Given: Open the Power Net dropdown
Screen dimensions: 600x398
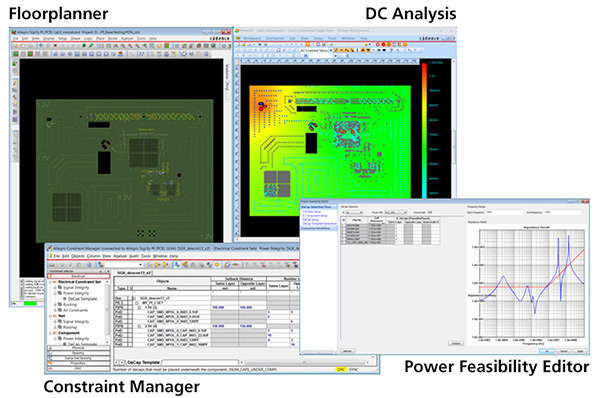Looking at the screenshot, I should click(x=395, y=212).
